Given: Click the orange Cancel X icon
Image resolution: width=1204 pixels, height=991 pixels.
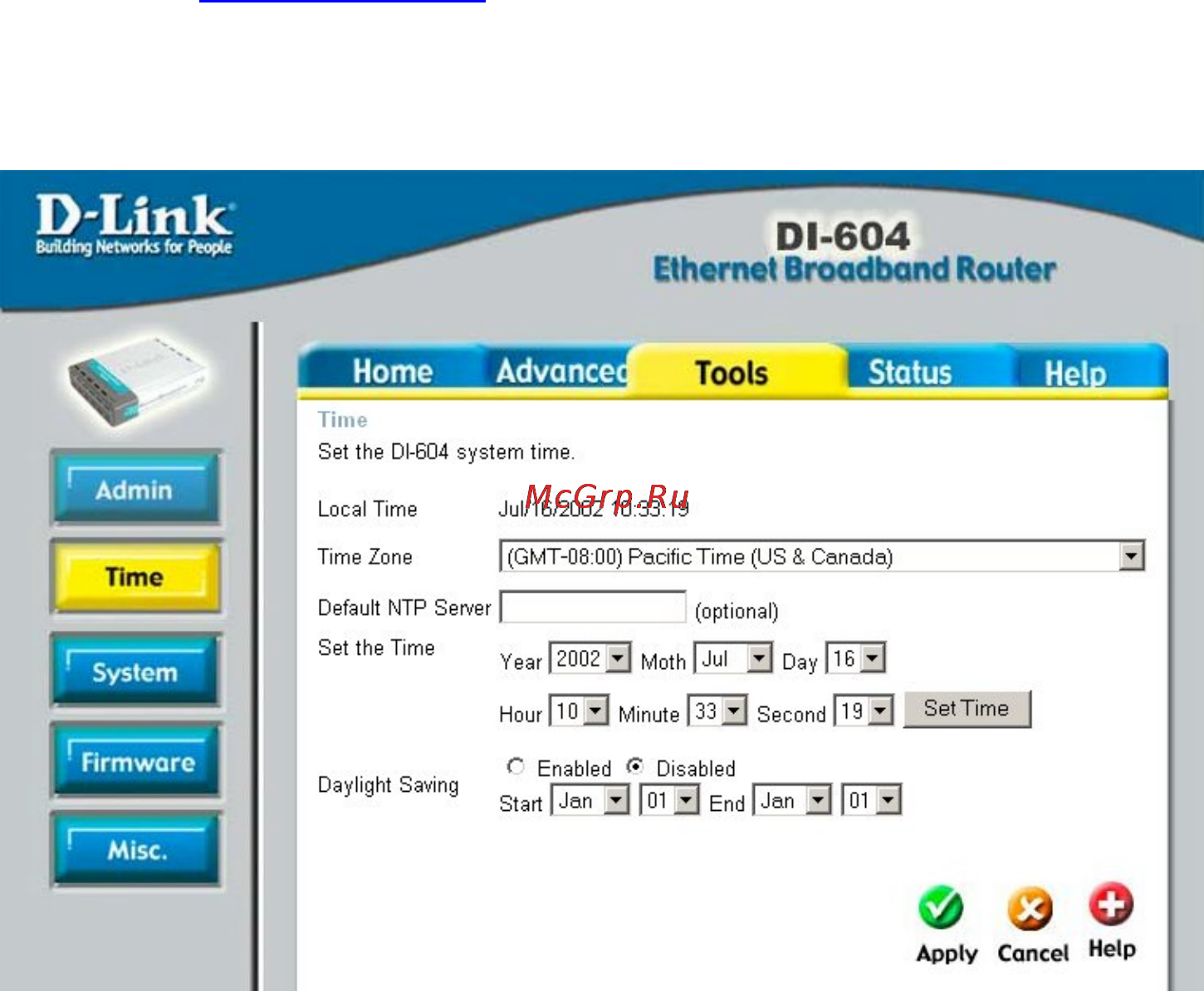Looking at the screenshot, I should [1030, 910].
